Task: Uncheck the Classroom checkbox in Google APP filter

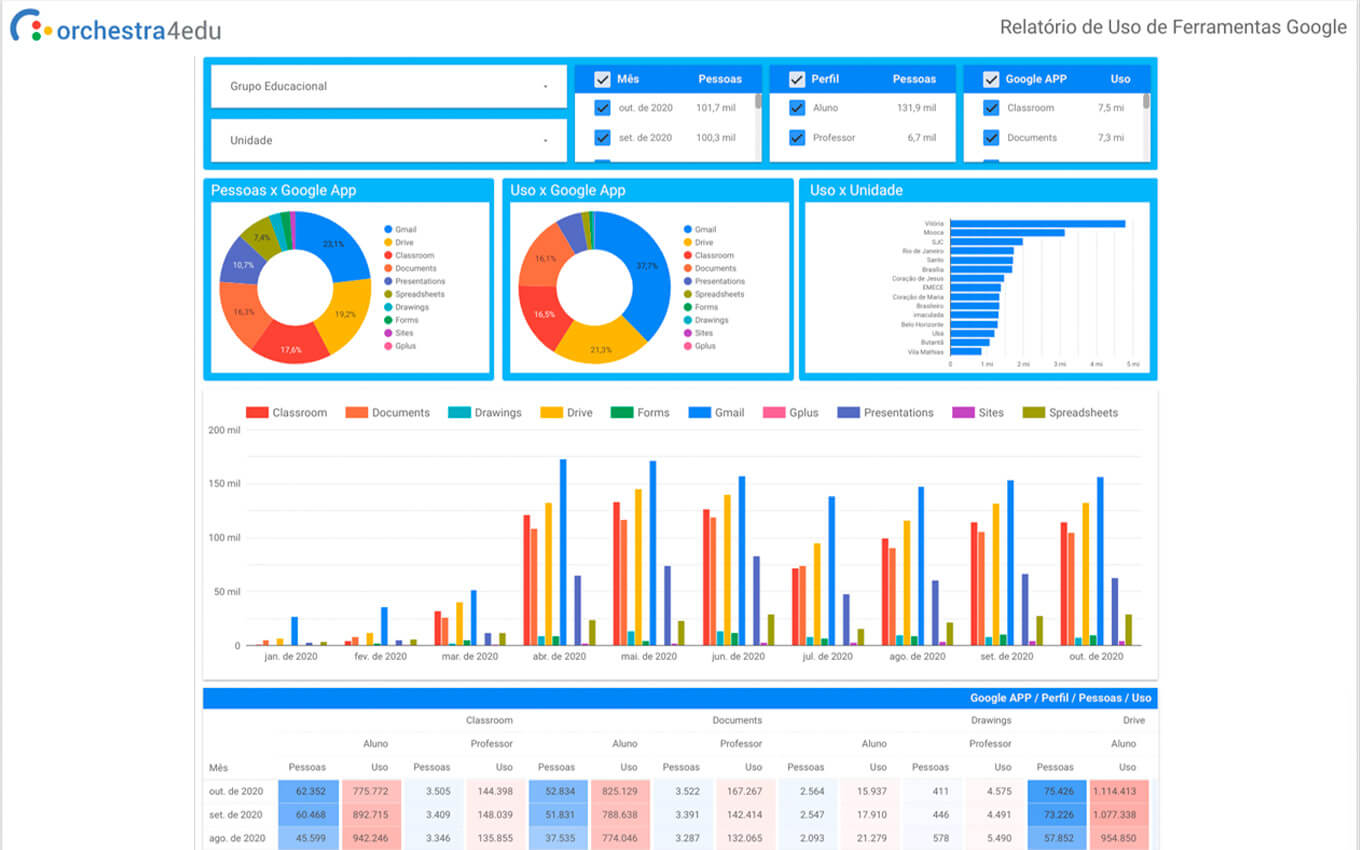Action: coord(991,108)
